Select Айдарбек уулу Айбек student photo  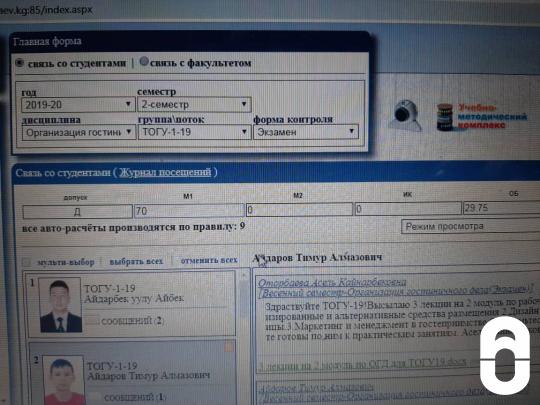tap(61, 305)
